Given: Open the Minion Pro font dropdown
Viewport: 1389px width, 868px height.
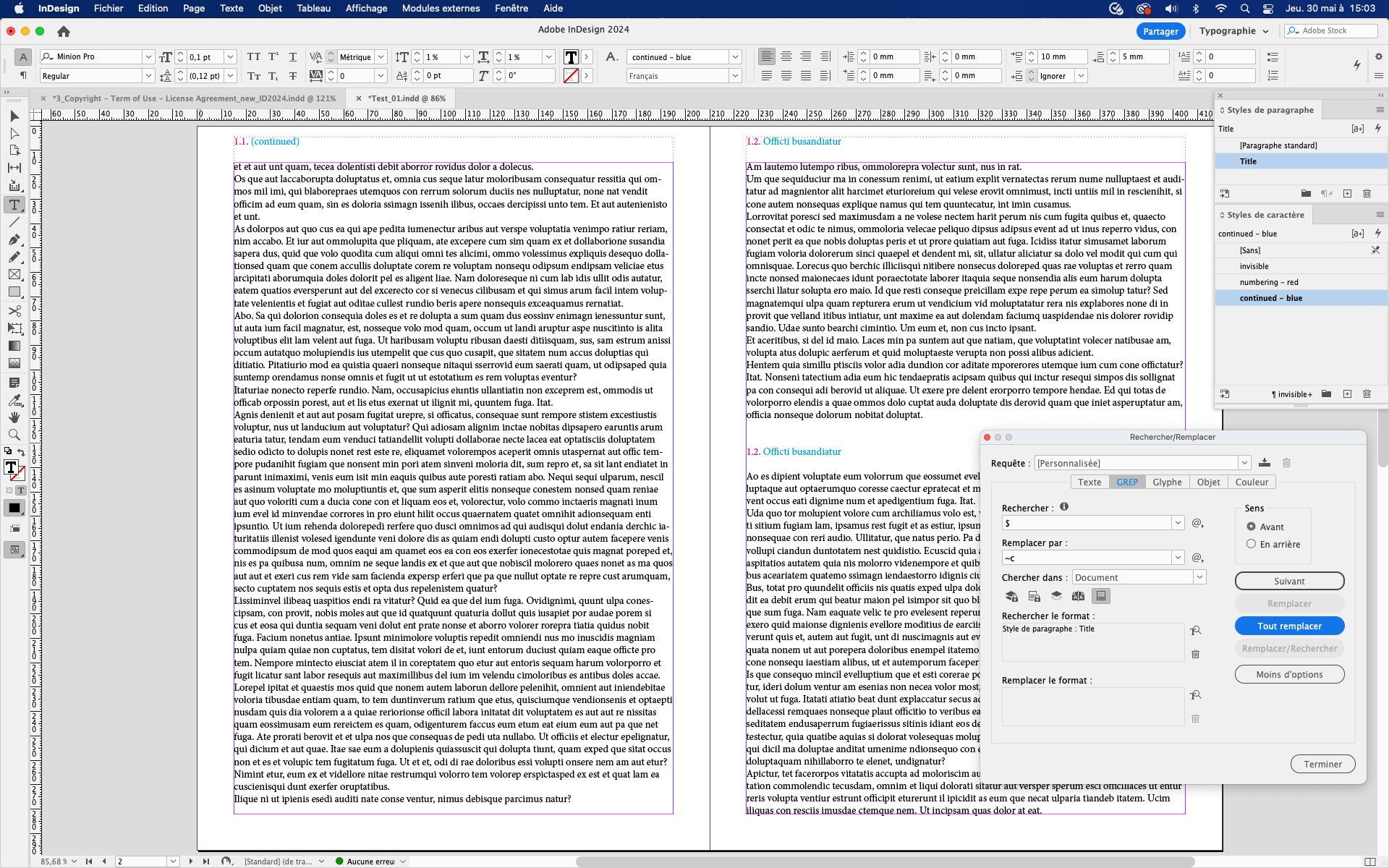Looking at the screenshot, I should pos(148,56).
